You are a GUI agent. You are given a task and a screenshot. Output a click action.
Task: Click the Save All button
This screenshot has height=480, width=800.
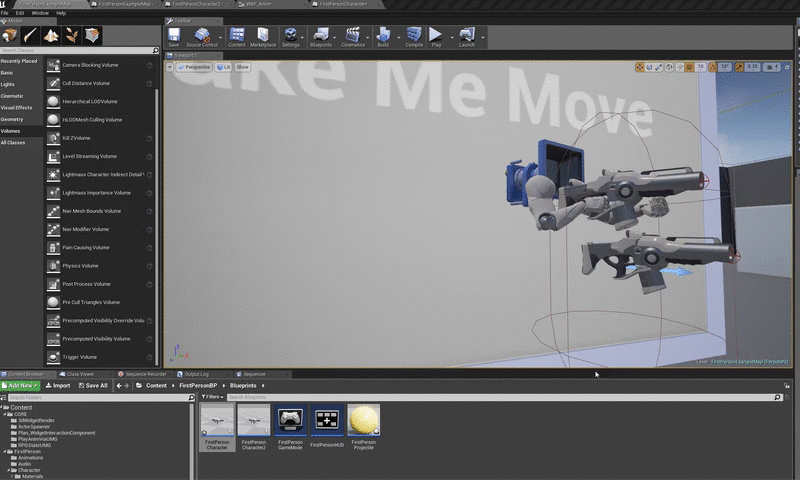pyautogui.click(x=92, y=385)
